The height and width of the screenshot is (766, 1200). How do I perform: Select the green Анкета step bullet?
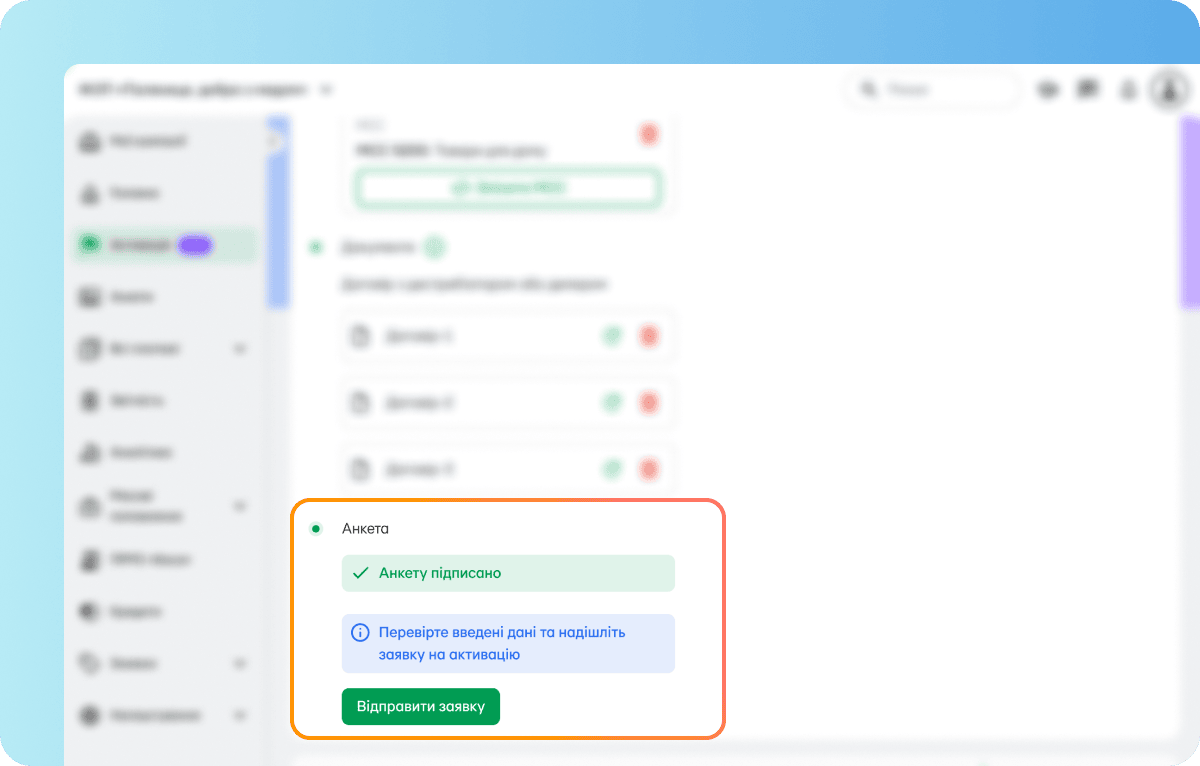pyautogui.click(x=316, y=529)
